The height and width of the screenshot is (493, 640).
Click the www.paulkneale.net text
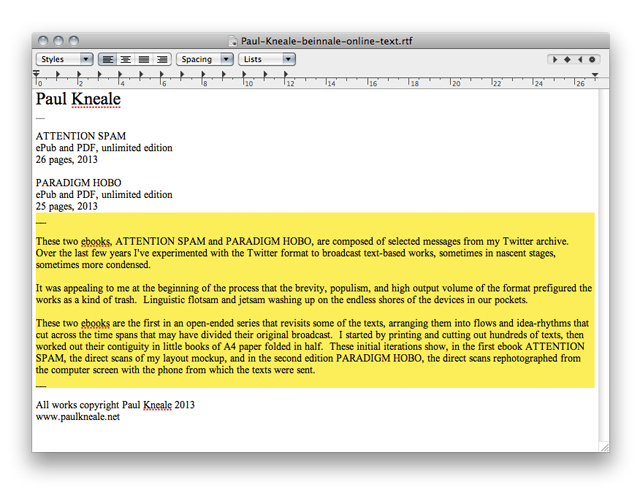(x=77, y=417)
